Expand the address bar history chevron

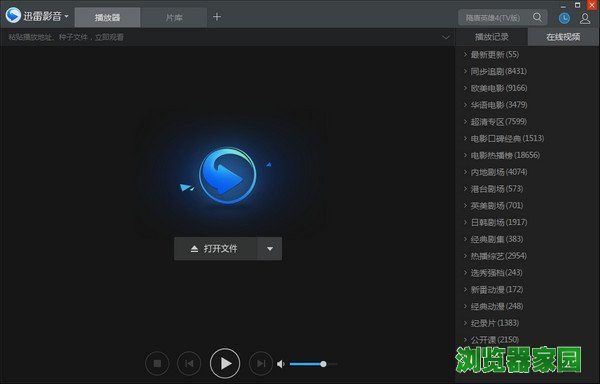446,37
